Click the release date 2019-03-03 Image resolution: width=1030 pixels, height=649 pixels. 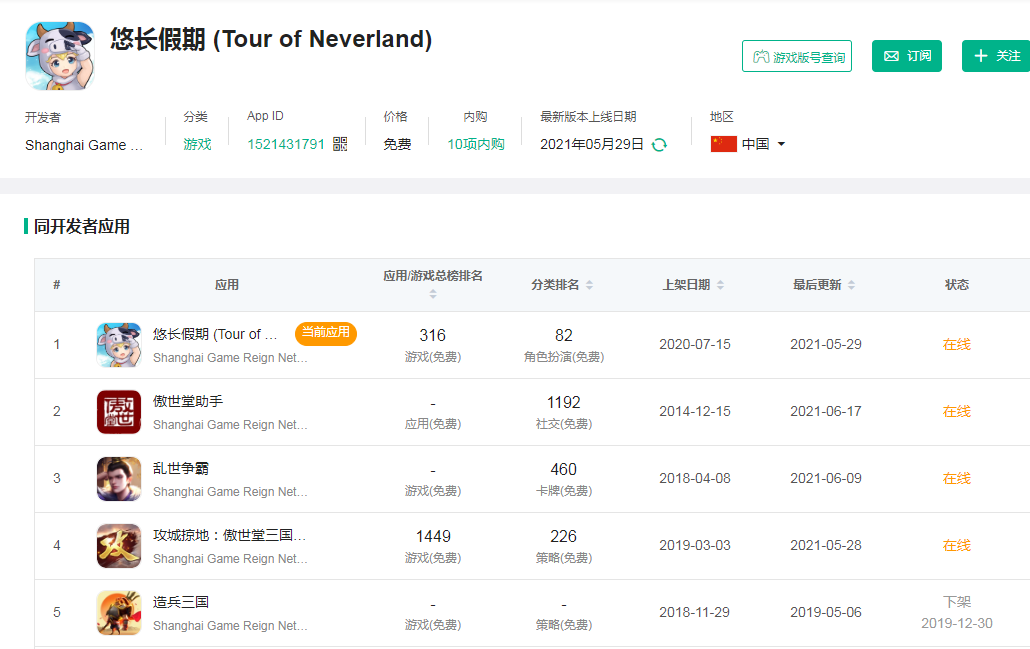coord(695,545)
